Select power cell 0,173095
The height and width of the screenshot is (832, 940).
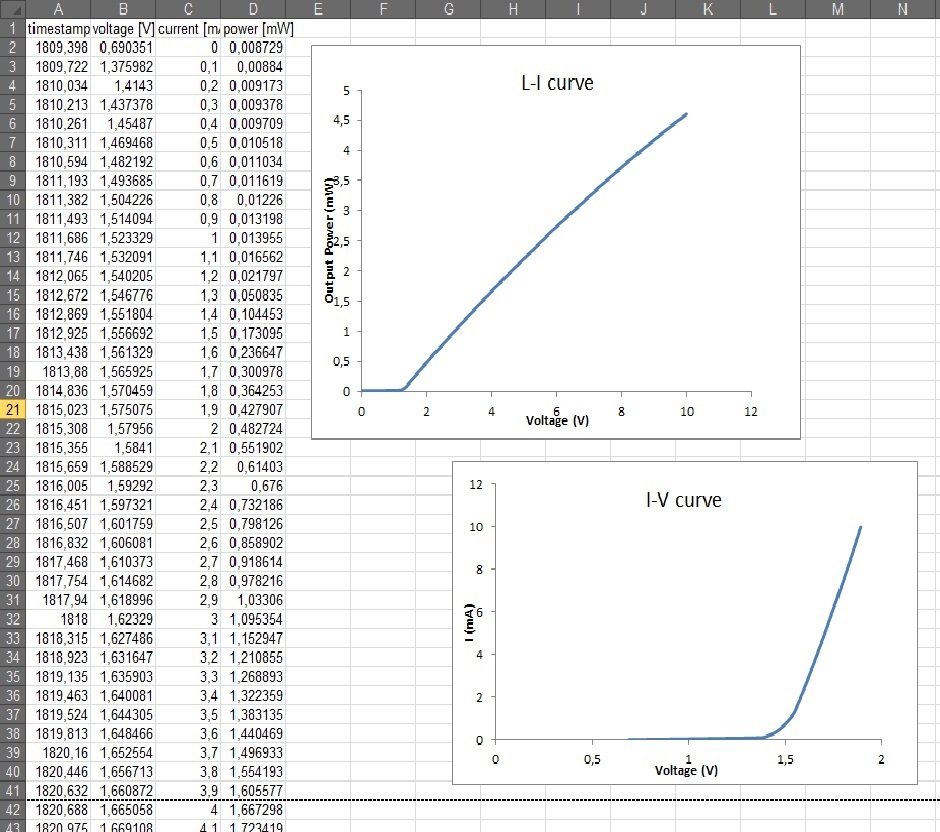pyautogui.click(x=253, y=333)
